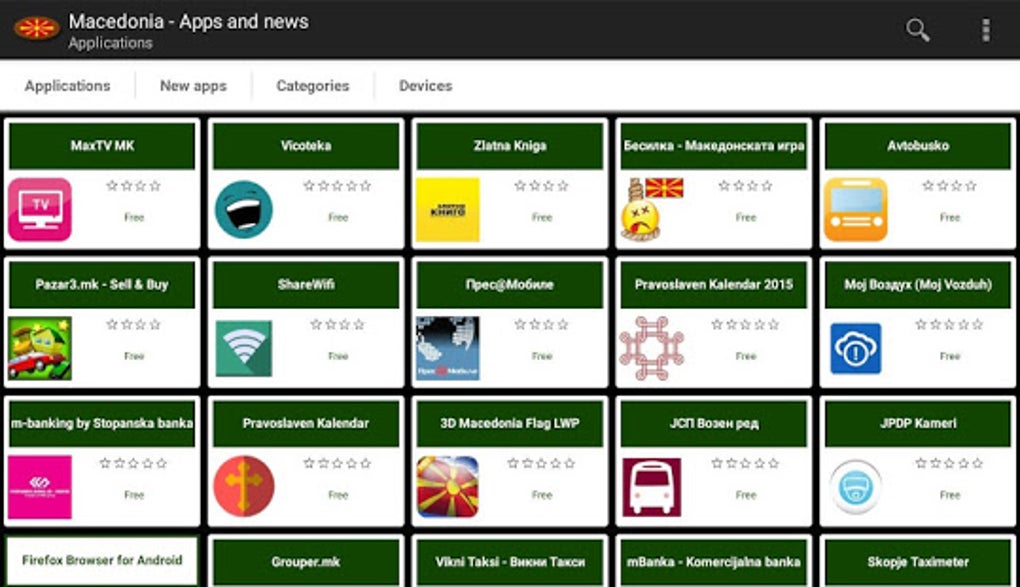Viewport: 1020px width, 587px height.
Task: Open the Vikni Taksi - Викни Такси card
Action: click(x=510, y=562)
